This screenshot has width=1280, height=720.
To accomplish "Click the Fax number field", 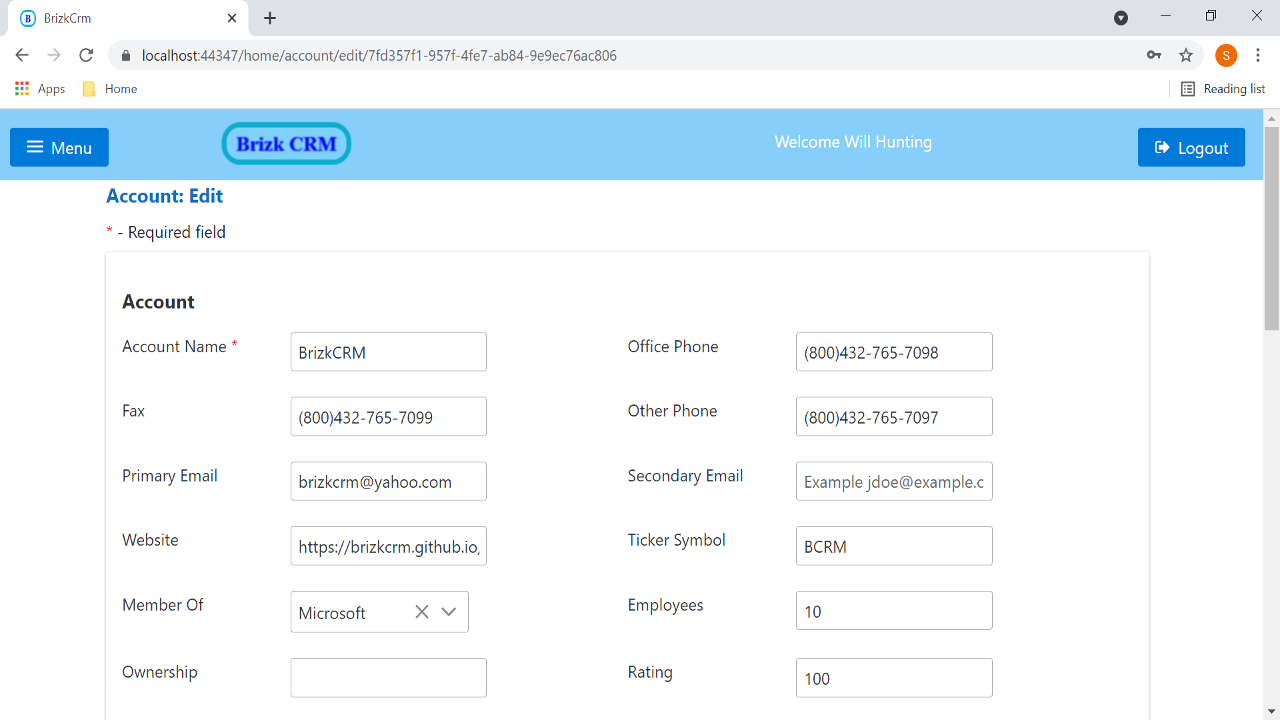I will click(x=388, y=417).
